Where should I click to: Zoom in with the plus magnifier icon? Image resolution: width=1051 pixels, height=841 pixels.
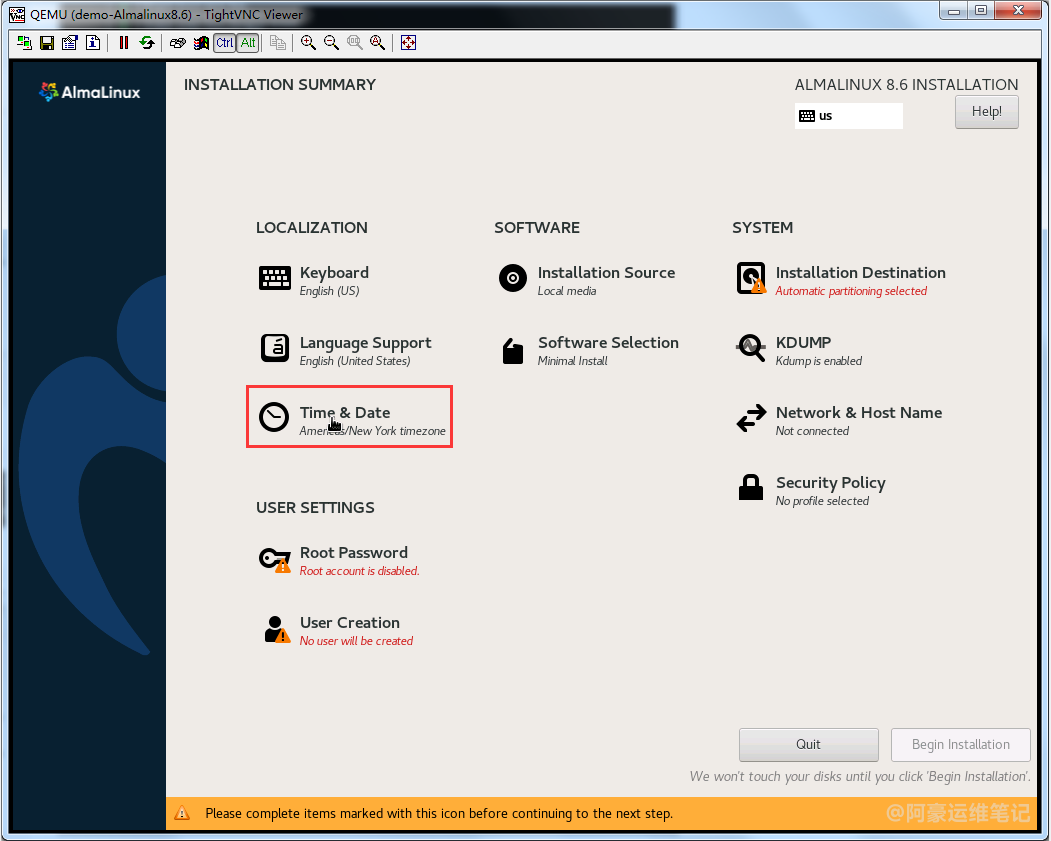(308, 43)
